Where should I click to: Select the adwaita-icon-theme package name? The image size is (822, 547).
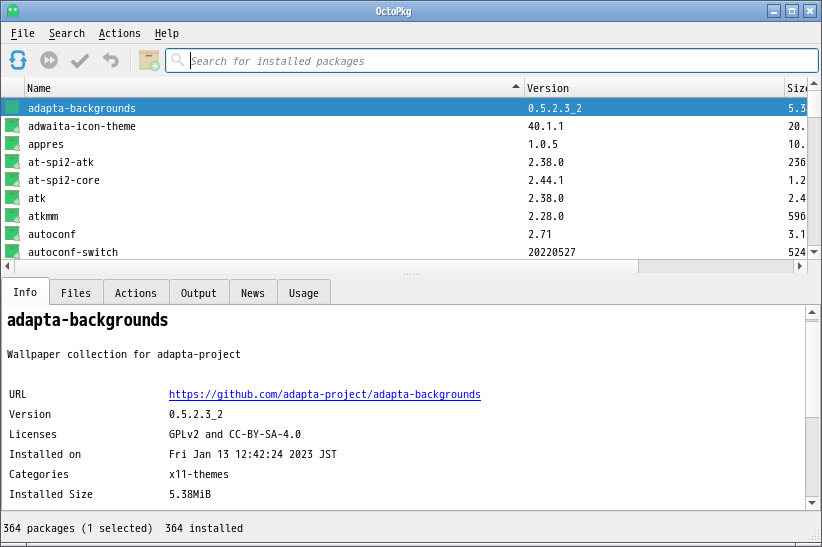(82, 126)
